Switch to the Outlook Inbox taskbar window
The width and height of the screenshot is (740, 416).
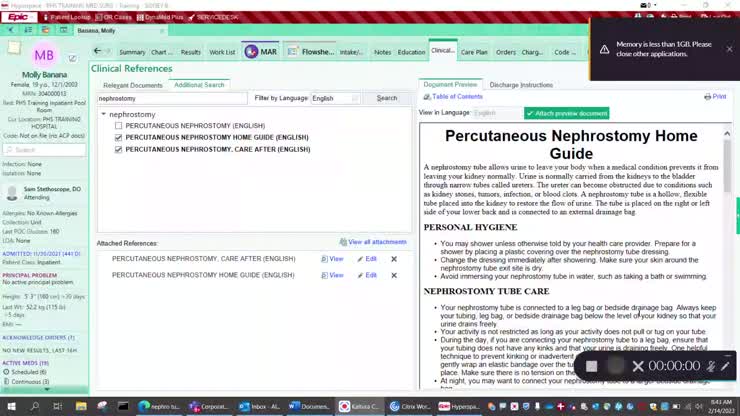coord(260,406)
